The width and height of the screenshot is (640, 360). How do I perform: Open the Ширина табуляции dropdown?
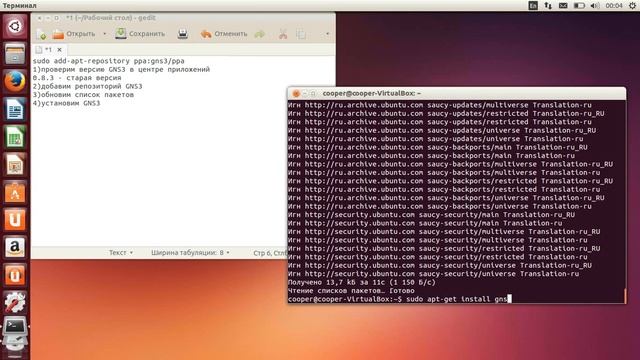(190, 253)
